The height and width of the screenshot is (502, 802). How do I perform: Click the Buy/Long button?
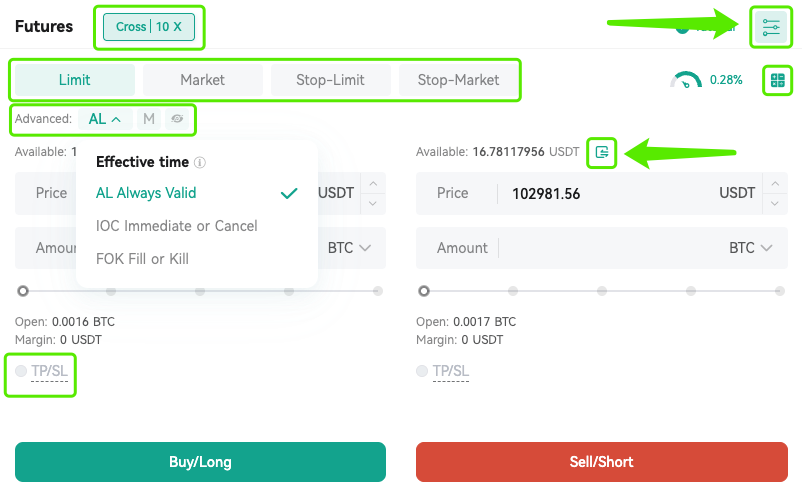200,462
